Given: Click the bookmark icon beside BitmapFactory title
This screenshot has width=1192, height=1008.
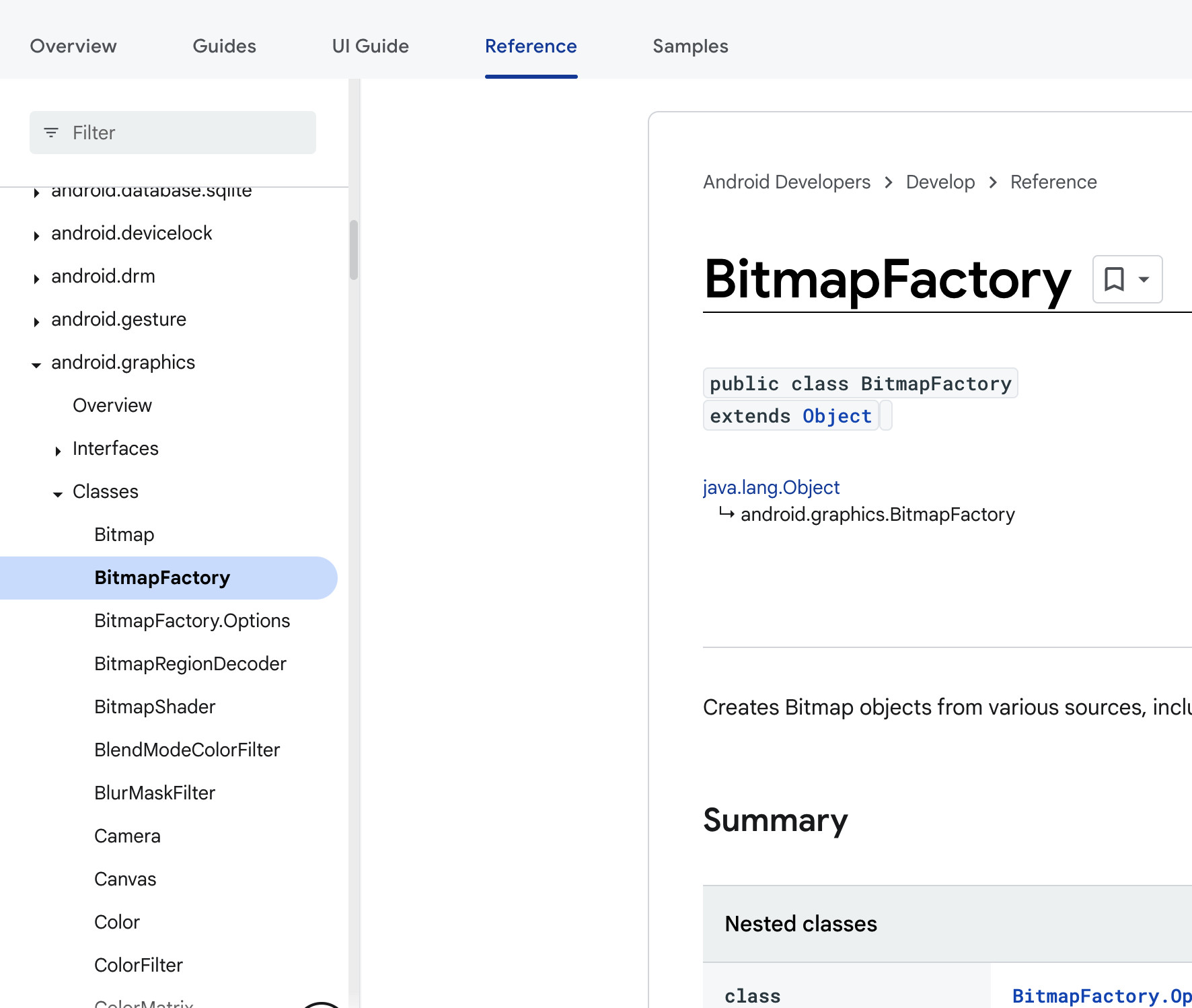Looking at the screenshot, I should click(x=1114, y=279).
